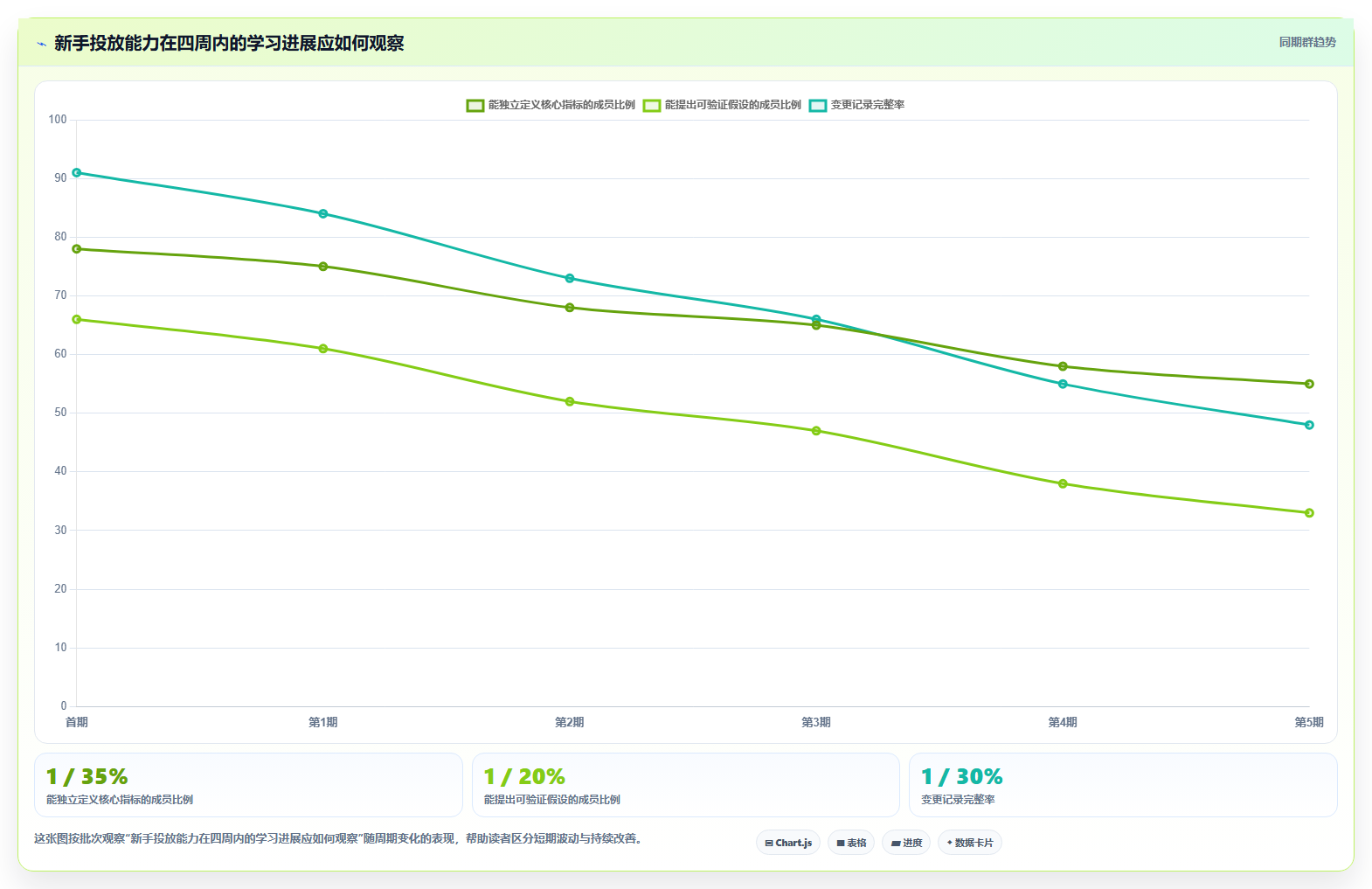The width and height of the screenshot is (1372, 889).
Task: Click the dark green 核心指标 point at 第4期
Action: pos(1063,366)
